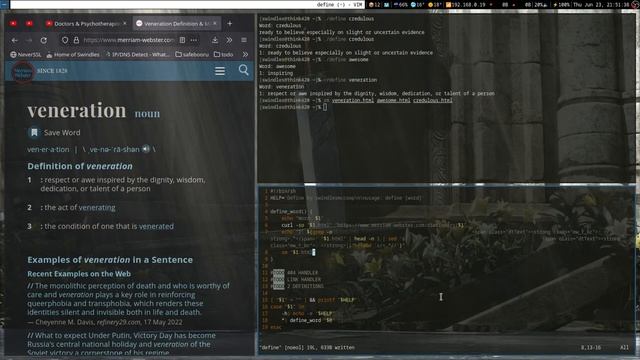
Task: Reload the Merriam-Webster page
Action: click(x=44, y=40)
